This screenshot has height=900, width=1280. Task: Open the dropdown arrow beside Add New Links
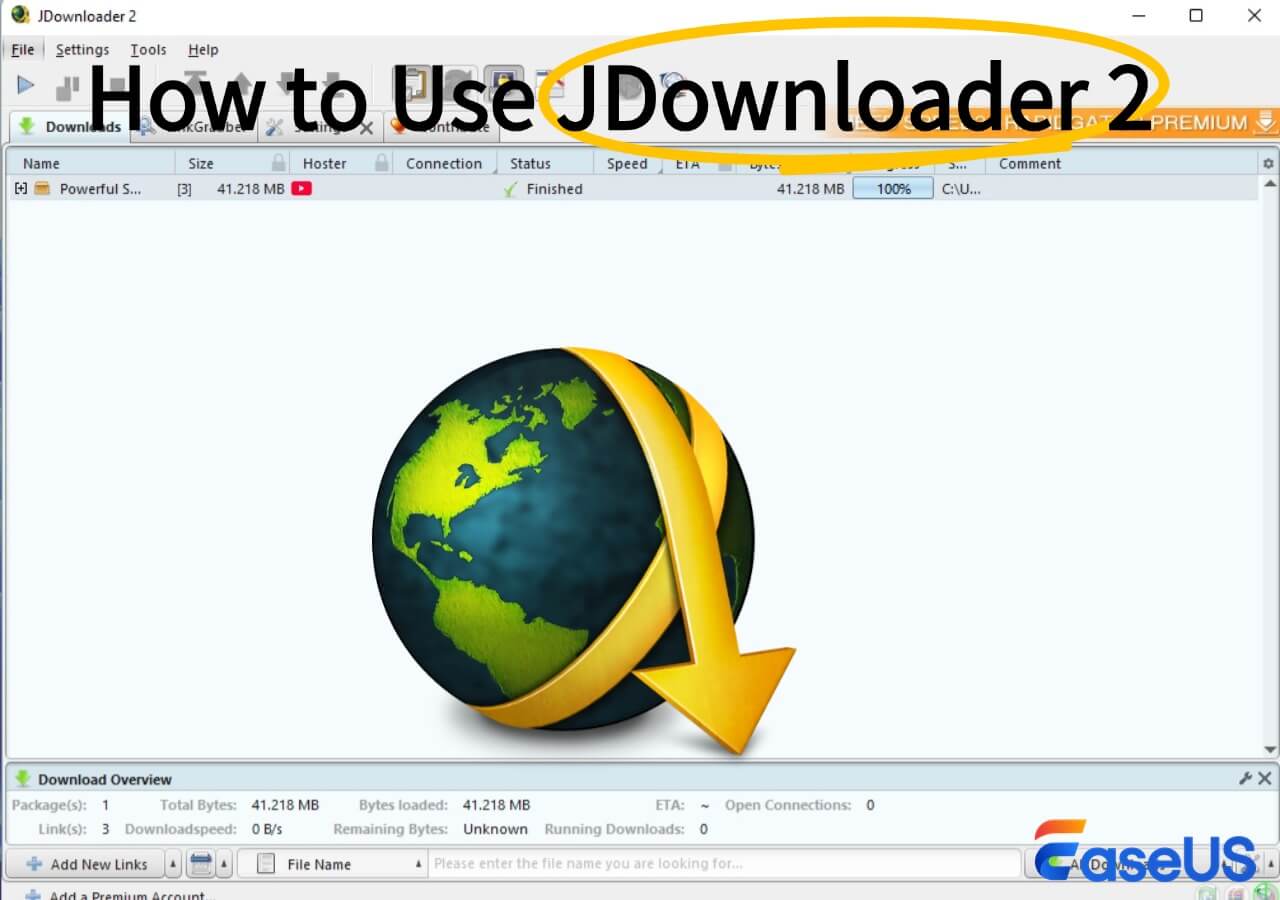[x=172, y=863]
